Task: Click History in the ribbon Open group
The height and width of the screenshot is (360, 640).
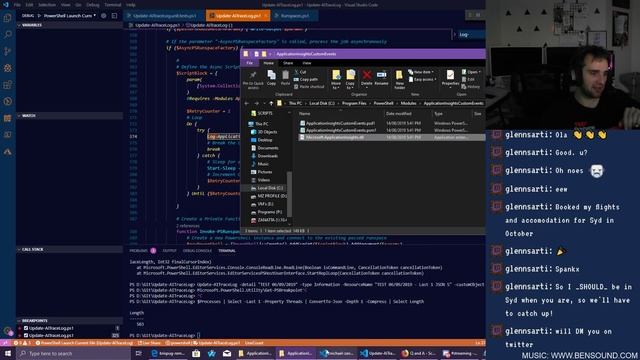Action: coord(471,87)
